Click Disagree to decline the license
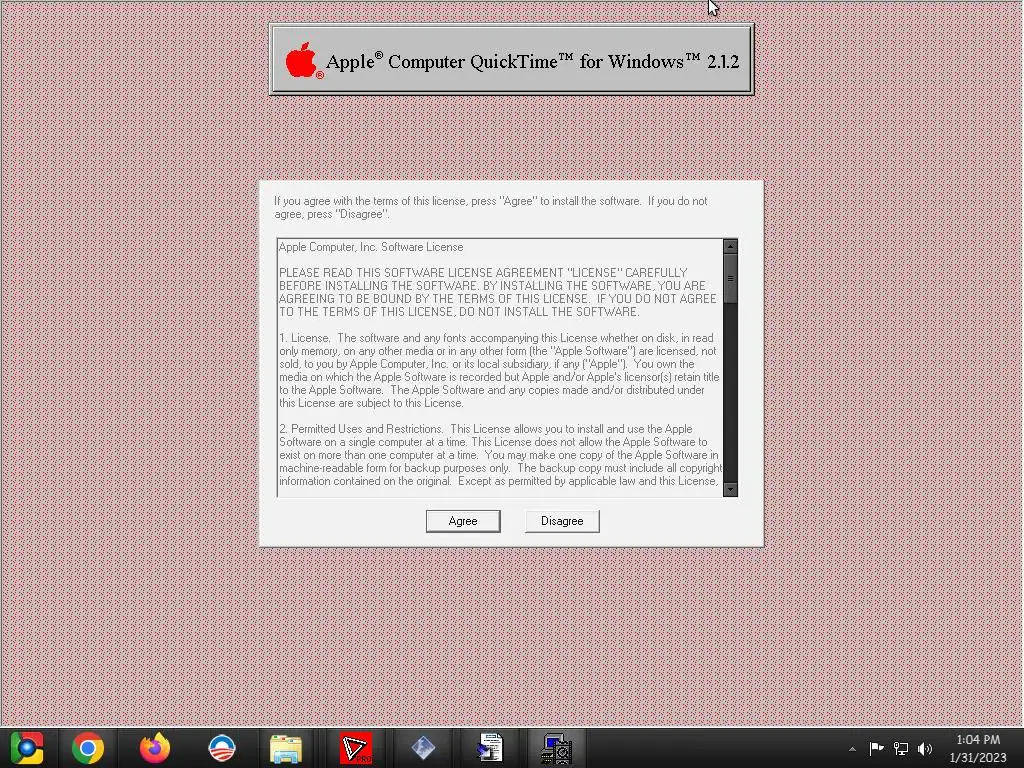Viewport: 1024px width, 768px height. pos(562,521)
